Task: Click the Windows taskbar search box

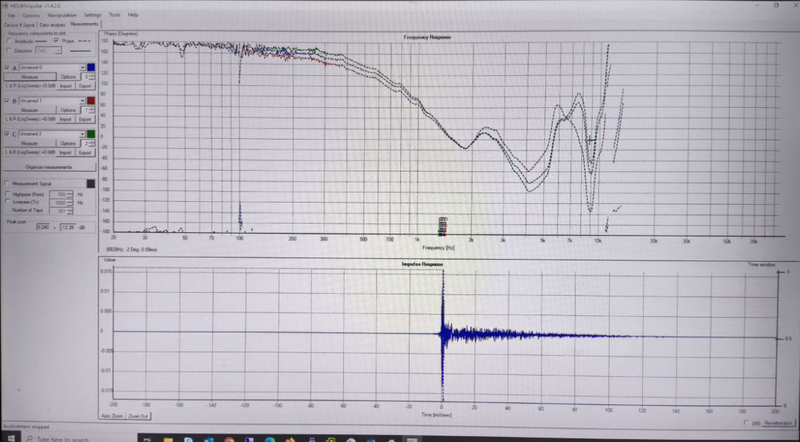Action: 79,438
